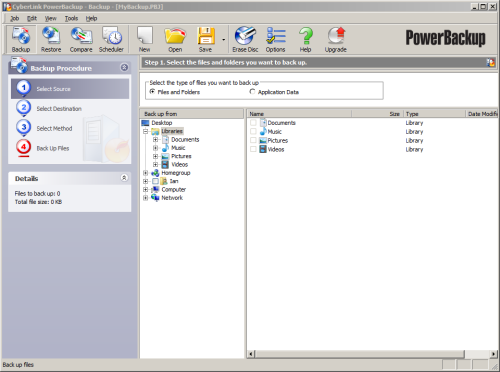Click the Upgrade icon
500x372 pixels.
[x=336, y=39]
